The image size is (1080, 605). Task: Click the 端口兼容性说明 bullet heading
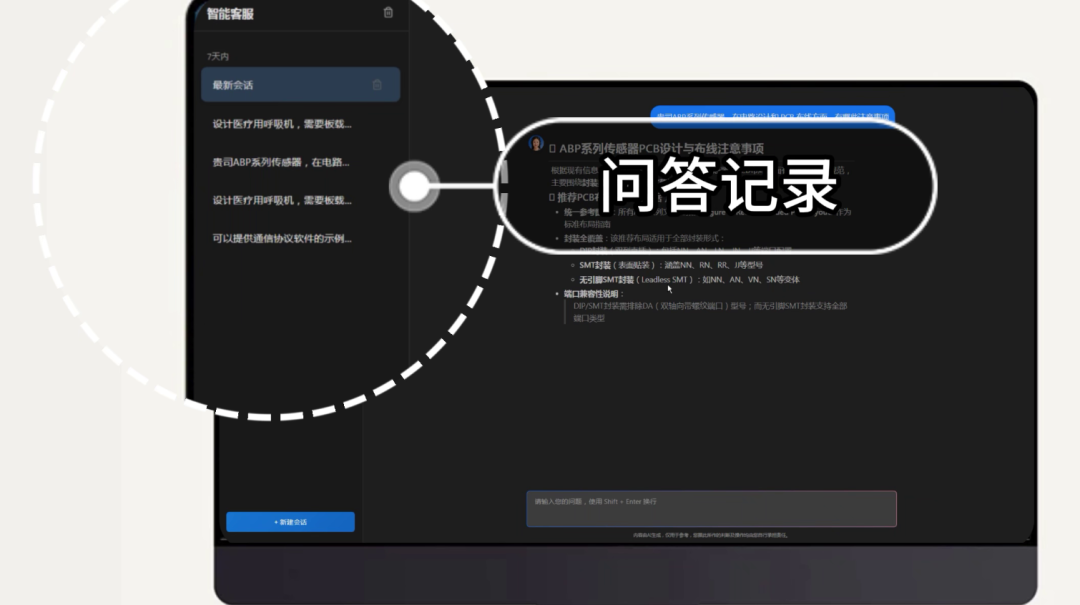[594, 294]
